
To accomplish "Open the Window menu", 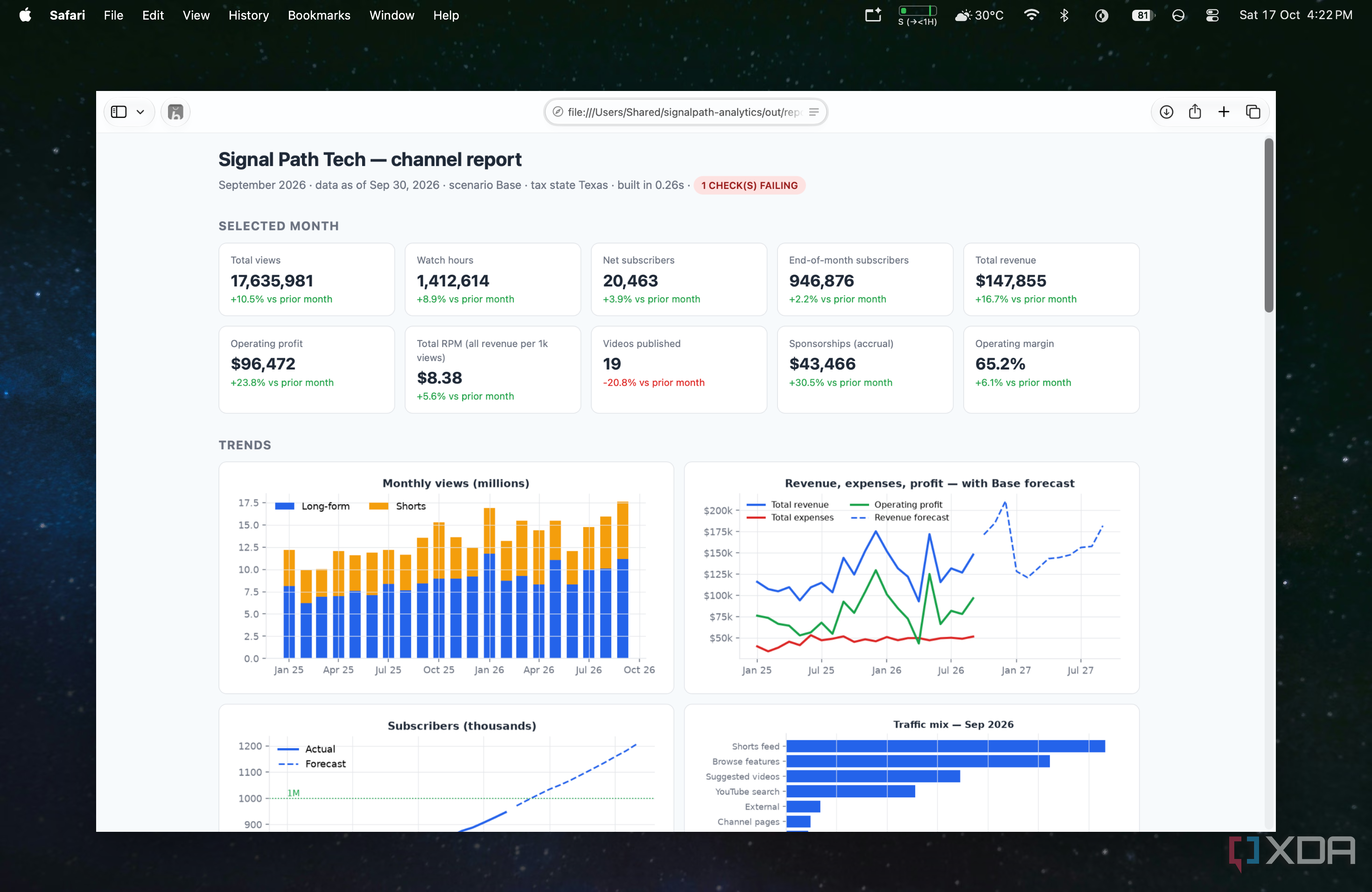I will click(x=392, y=15).
